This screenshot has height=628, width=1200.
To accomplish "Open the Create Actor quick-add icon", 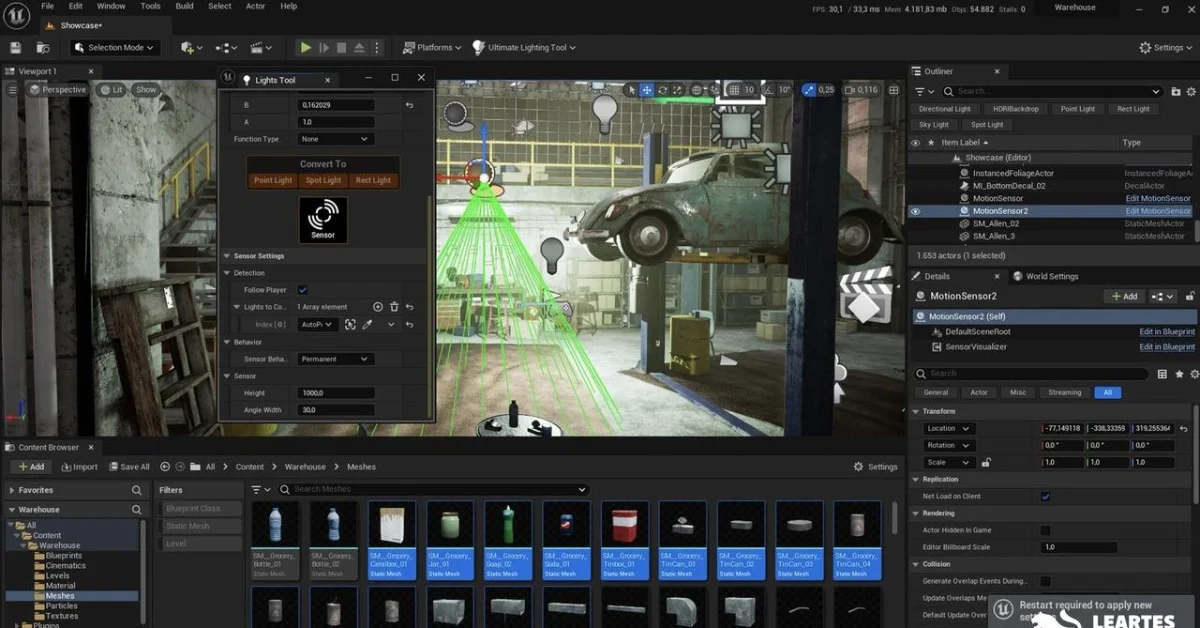I will coord(186,47).
